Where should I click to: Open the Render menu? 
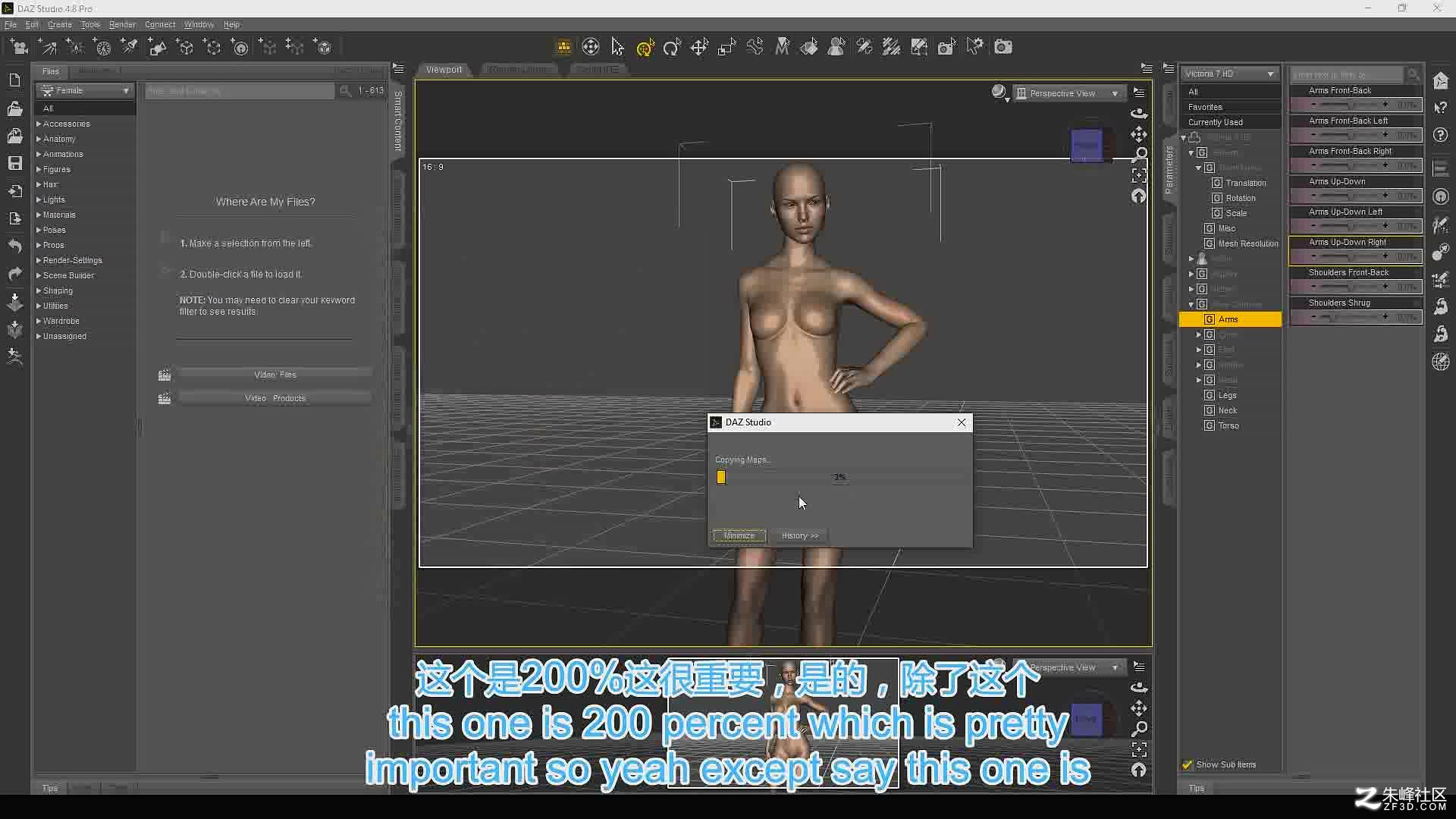click(122, 24)
